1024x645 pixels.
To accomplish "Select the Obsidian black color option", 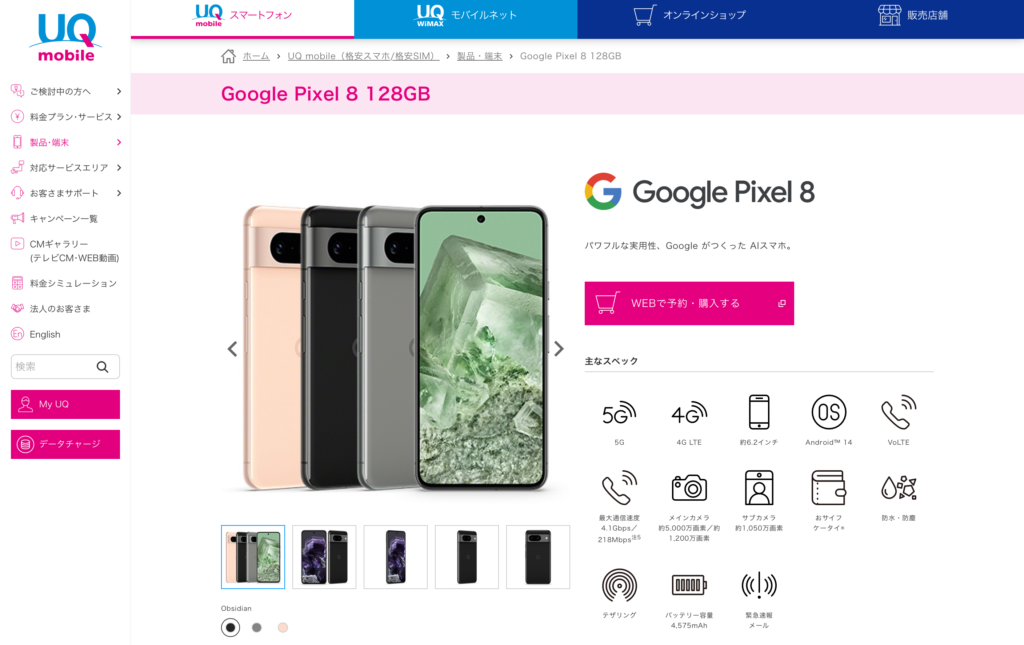I will [230, 627].
